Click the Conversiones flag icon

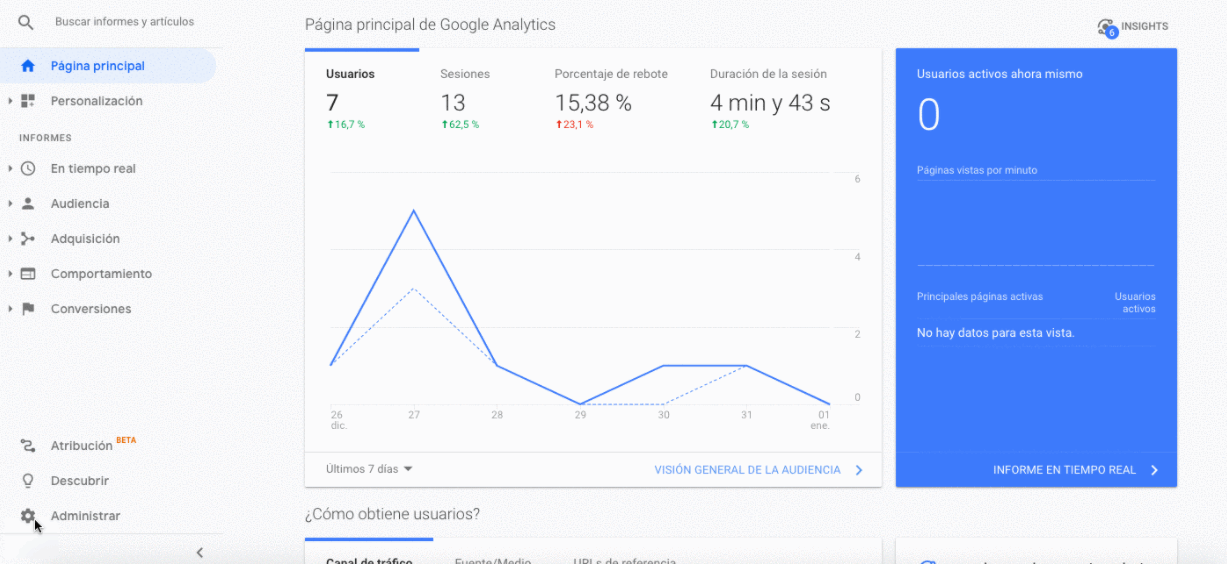[28, 309]
